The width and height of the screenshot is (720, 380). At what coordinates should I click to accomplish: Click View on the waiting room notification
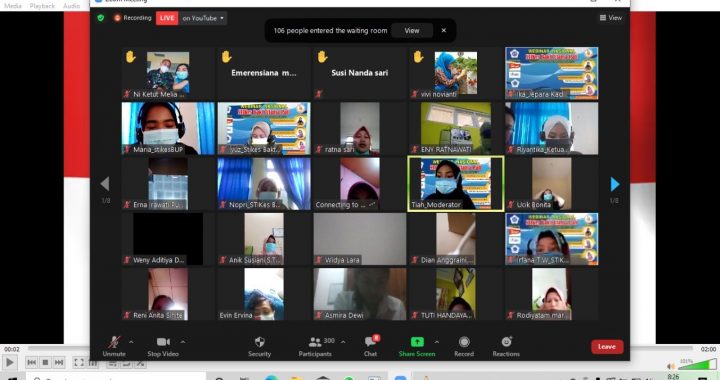click(412, 31)
